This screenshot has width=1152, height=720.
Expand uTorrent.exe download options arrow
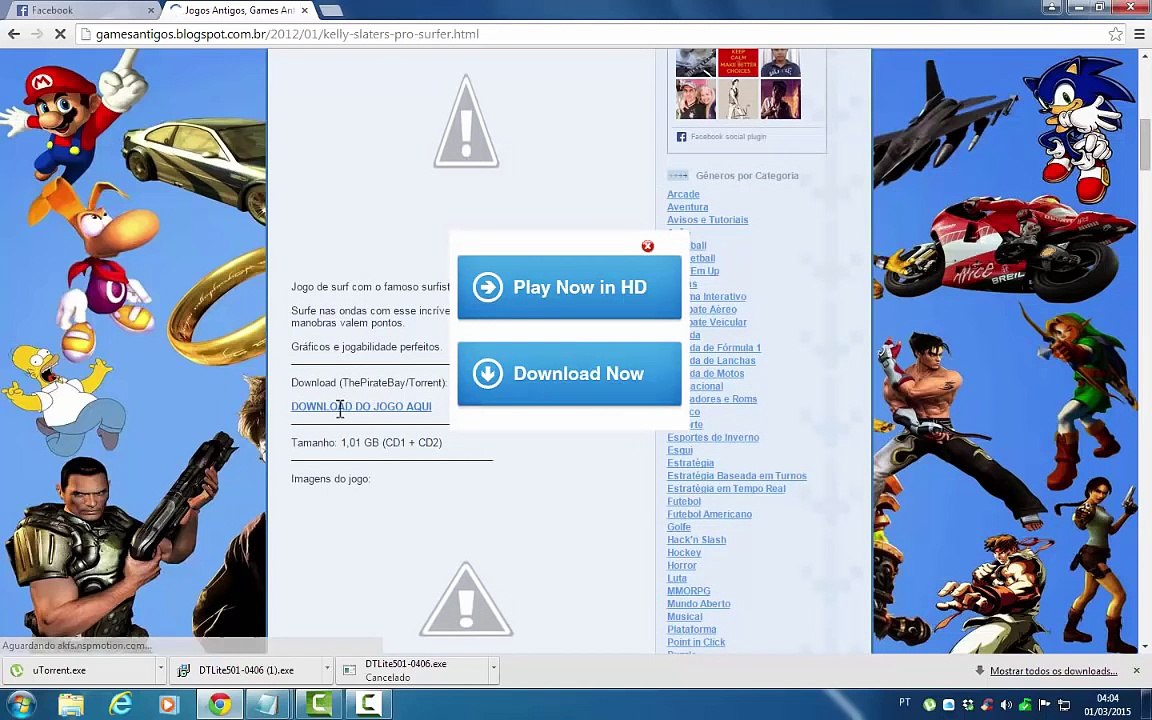coord(161,670)
